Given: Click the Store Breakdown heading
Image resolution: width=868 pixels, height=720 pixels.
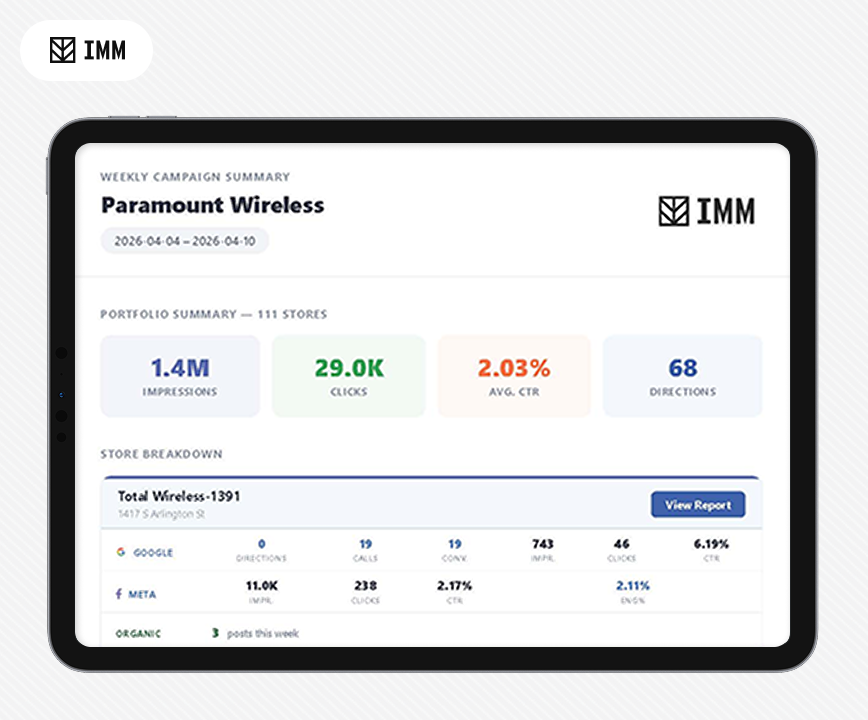Looking at the screenshot, I should click(x=161, y=454).
